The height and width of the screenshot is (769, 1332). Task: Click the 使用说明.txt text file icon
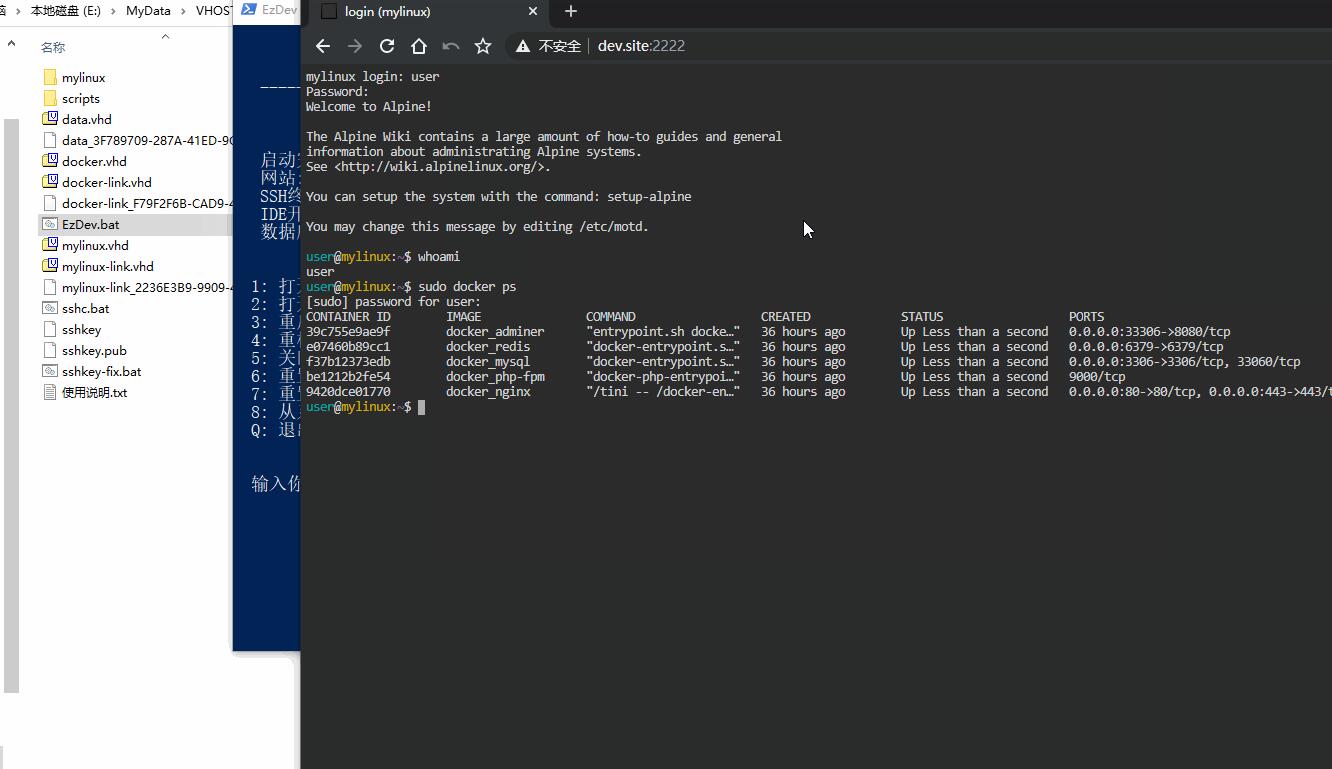[x=50, y=392]
